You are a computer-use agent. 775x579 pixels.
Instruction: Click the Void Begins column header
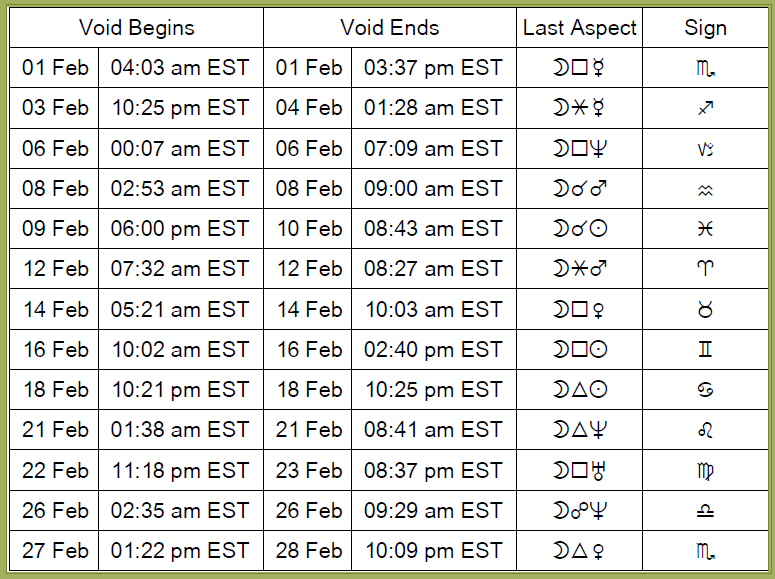[x=137, y=28]
